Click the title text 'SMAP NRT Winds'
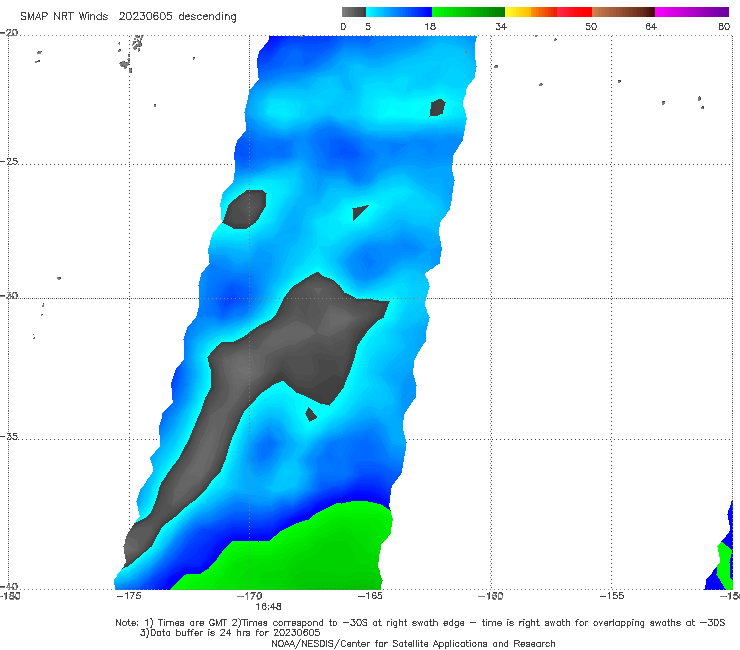This screenshot has height=650, width=740. click(x=64, y=17)
